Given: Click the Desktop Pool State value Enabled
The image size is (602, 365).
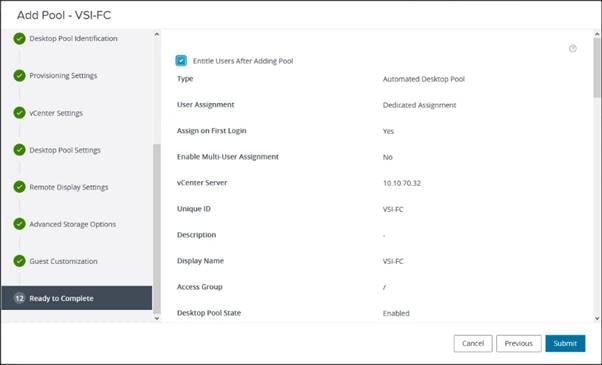Looking at the screenshot, I should click(396, 313).
